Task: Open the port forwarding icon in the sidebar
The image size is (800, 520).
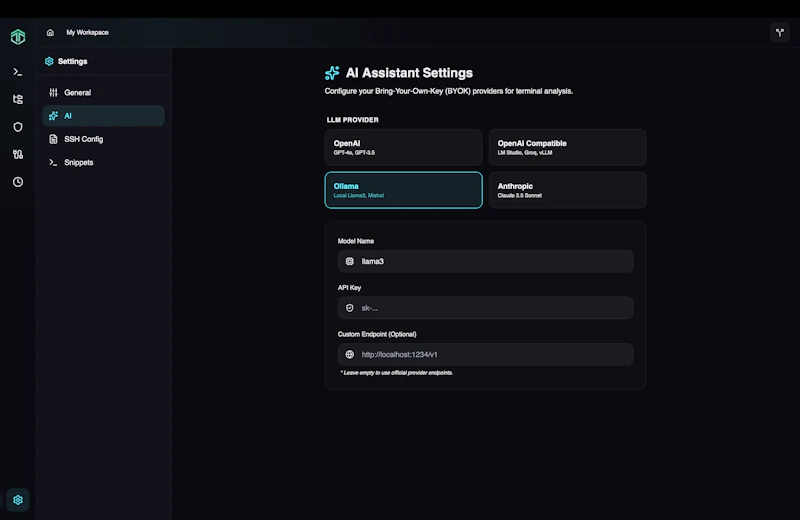Action: coord(18,154)
